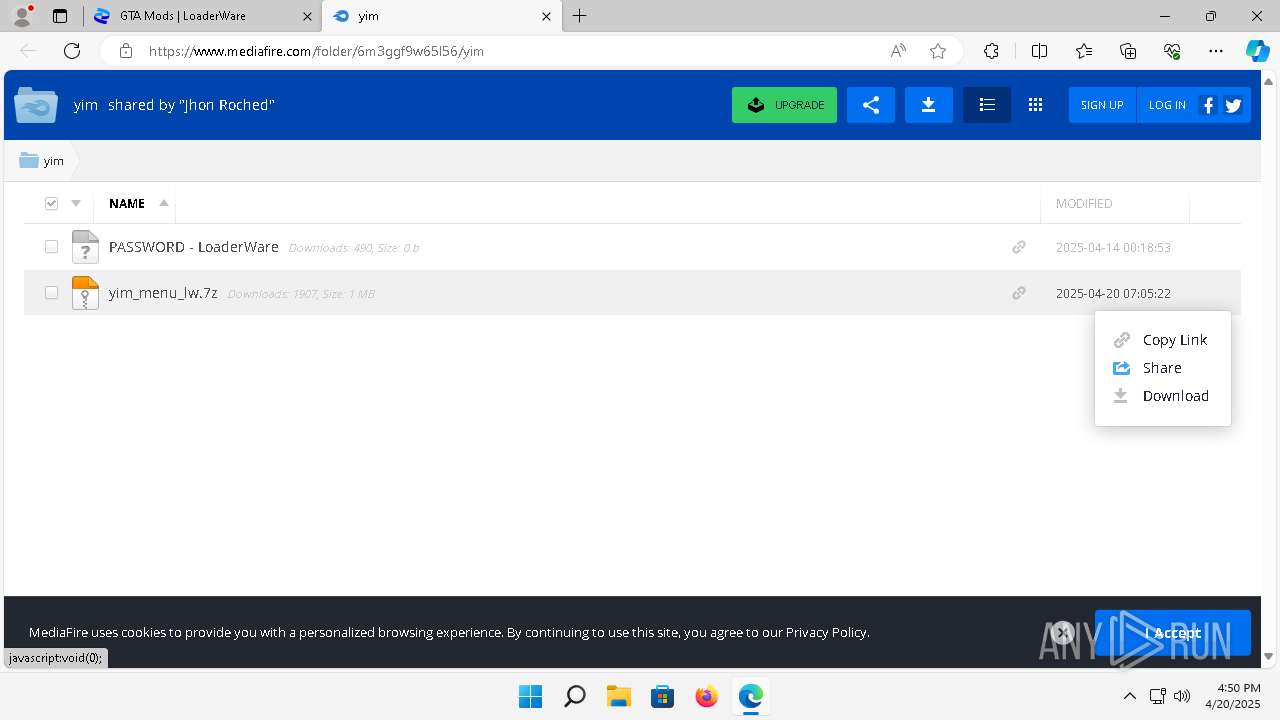Copy link icon for yim_menu_lw.7z row

tap(1018, 293)
